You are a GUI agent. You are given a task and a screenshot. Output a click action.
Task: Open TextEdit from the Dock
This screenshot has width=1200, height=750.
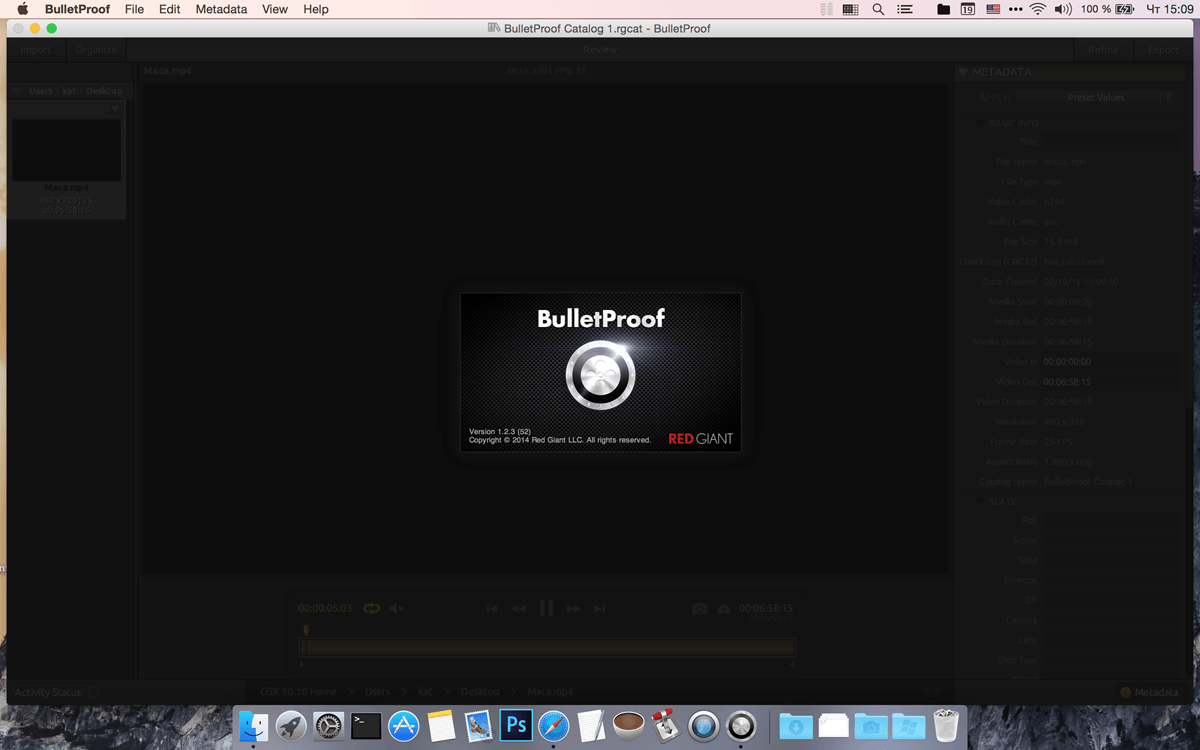(x=591, y=725)
